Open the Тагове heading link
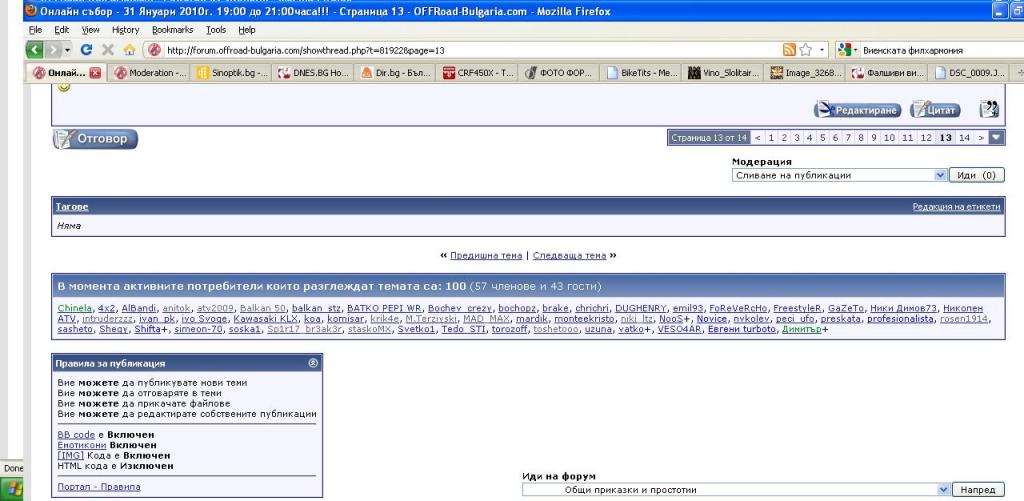Viewport: 1024px width, 501px height. coord(72,206)
